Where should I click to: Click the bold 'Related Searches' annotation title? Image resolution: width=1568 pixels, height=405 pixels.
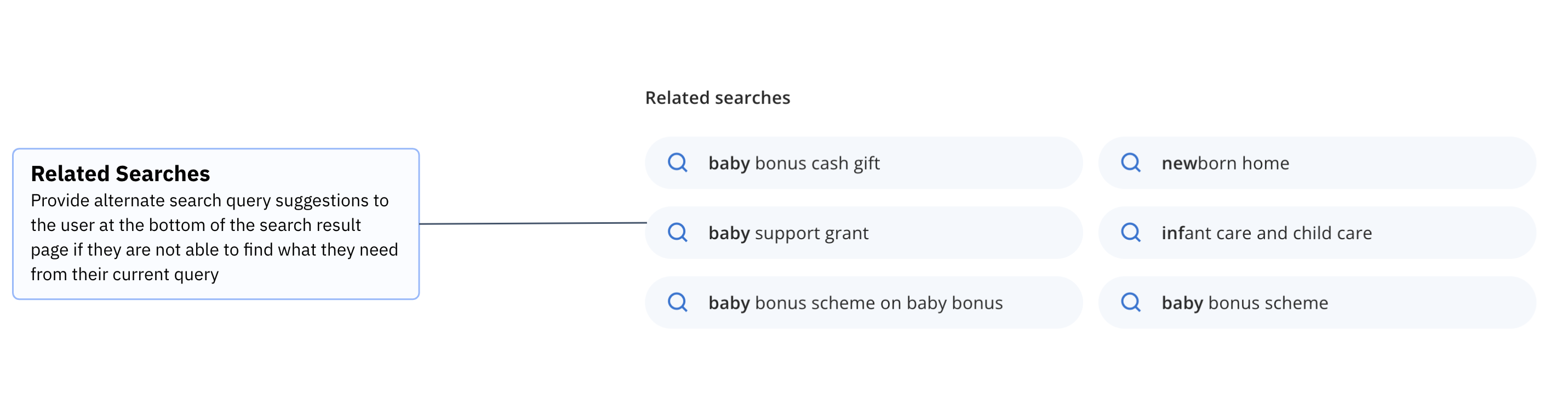(120, 174)
